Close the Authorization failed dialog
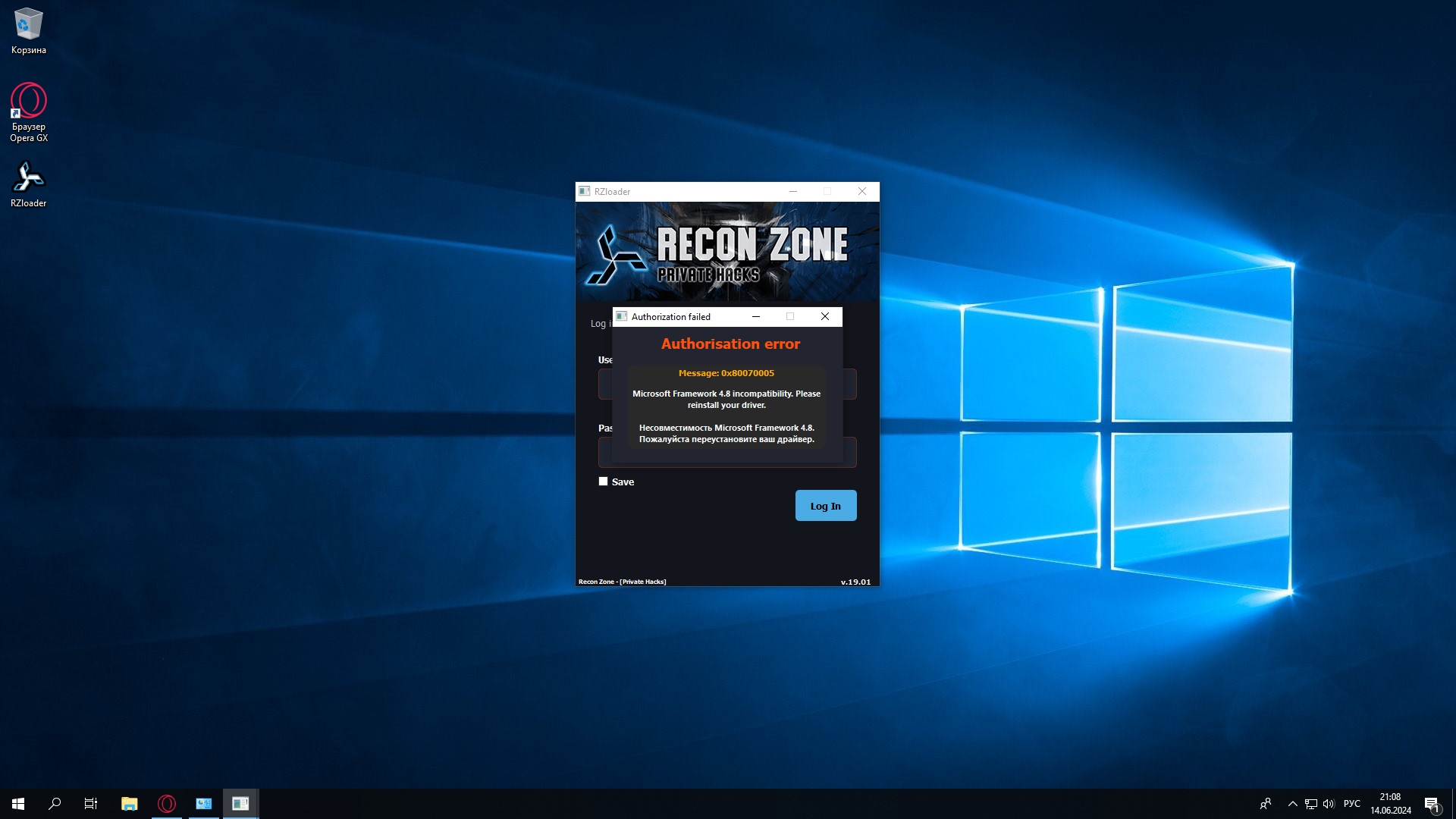Viewport: 1456px width, 819px height. pos(825,316)
